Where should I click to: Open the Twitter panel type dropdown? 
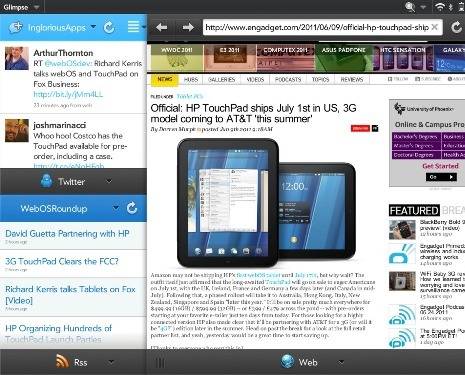109,181
